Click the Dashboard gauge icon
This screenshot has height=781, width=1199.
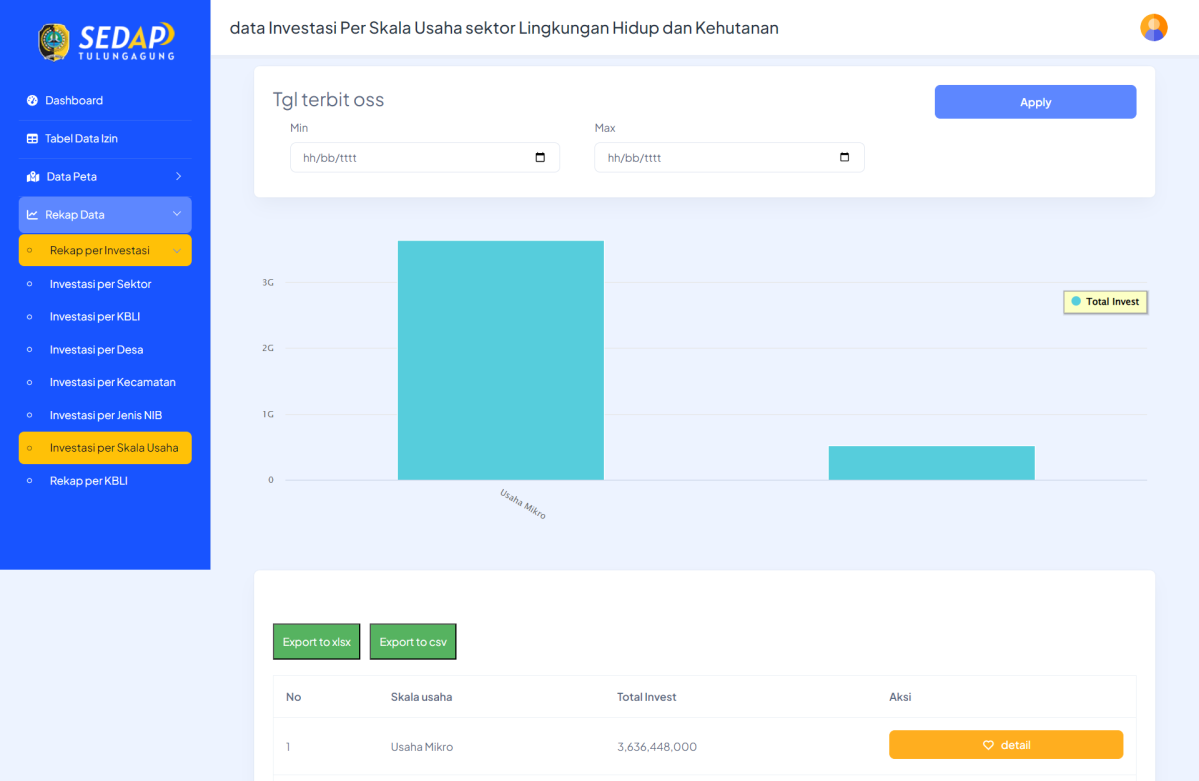click(32, 100)
